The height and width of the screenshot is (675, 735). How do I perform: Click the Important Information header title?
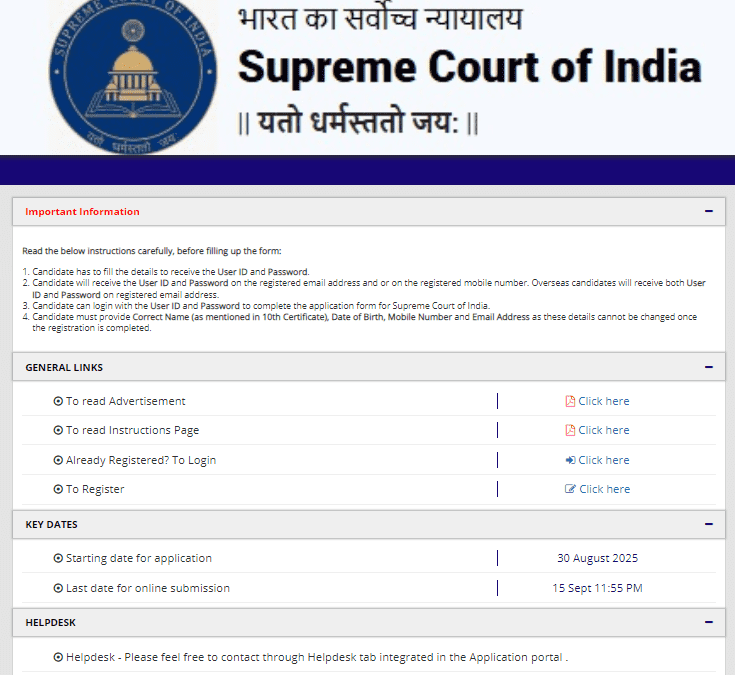[82, 212]
